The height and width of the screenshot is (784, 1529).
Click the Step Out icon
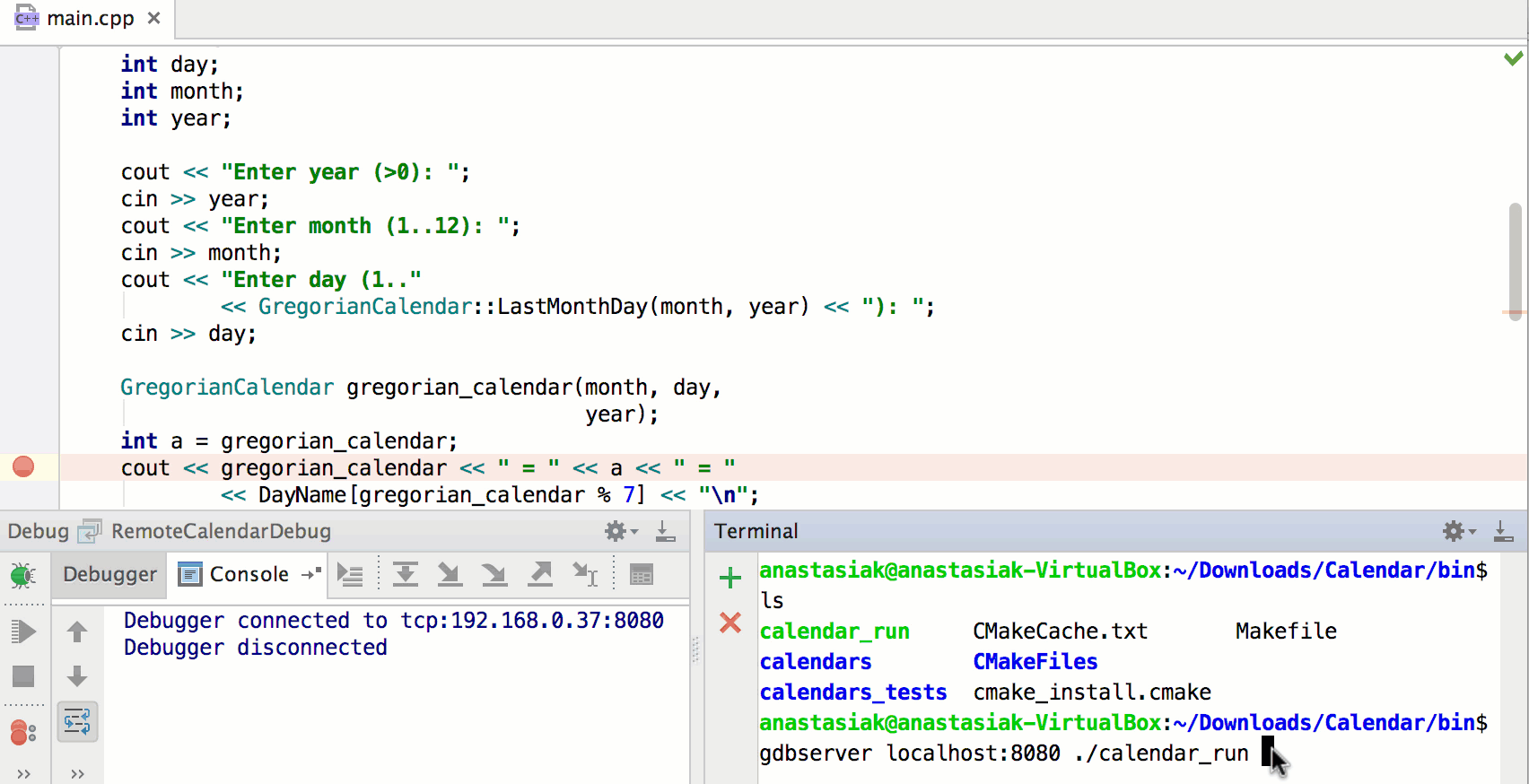[540, 575]
